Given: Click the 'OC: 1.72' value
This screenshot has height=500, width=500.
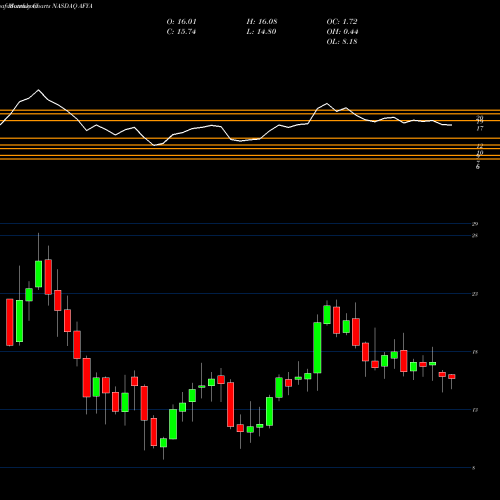Looking at the screenshot, I should tap(342, 22).
